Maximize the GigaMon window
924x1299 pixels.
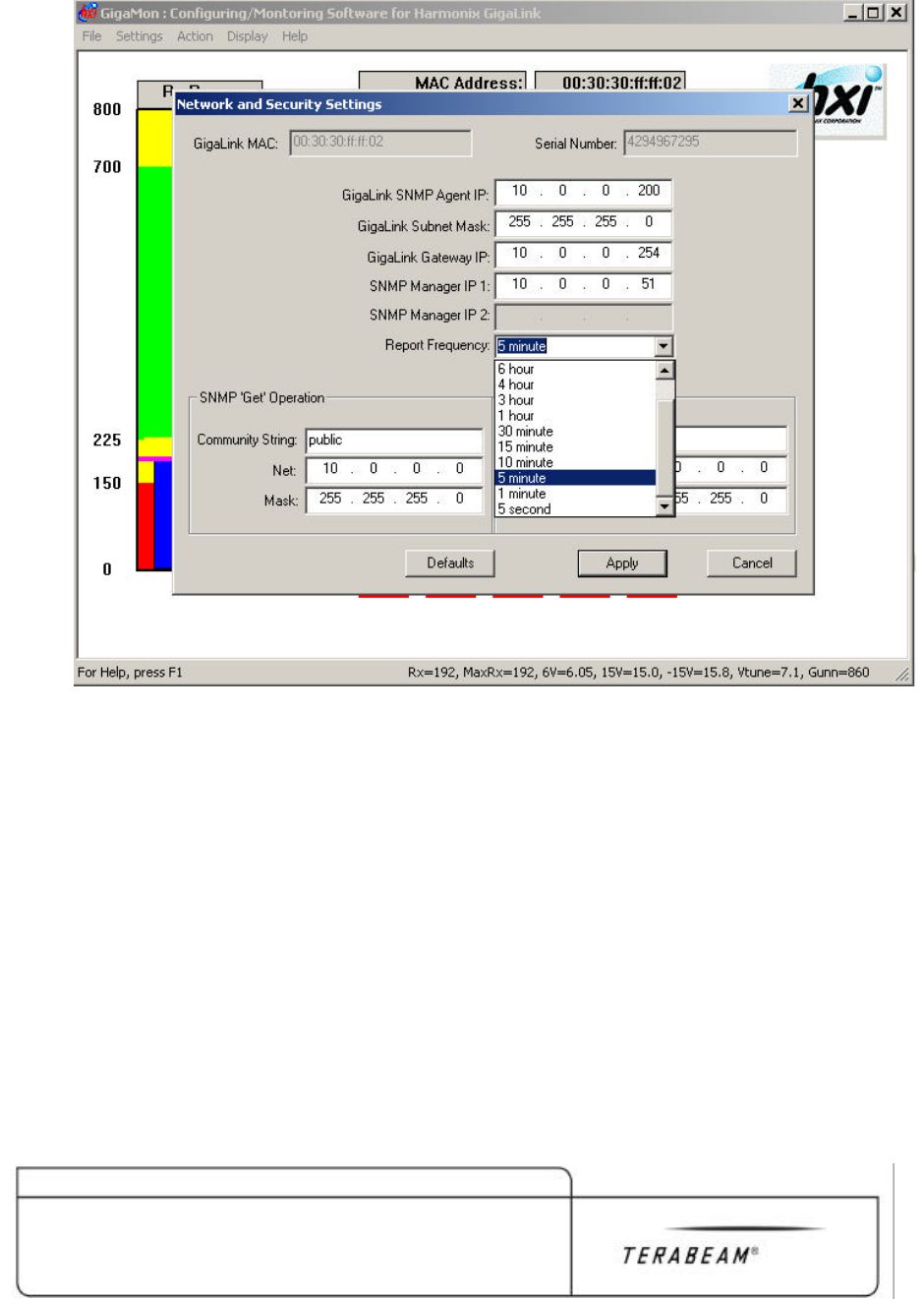(x=872, y=13)
